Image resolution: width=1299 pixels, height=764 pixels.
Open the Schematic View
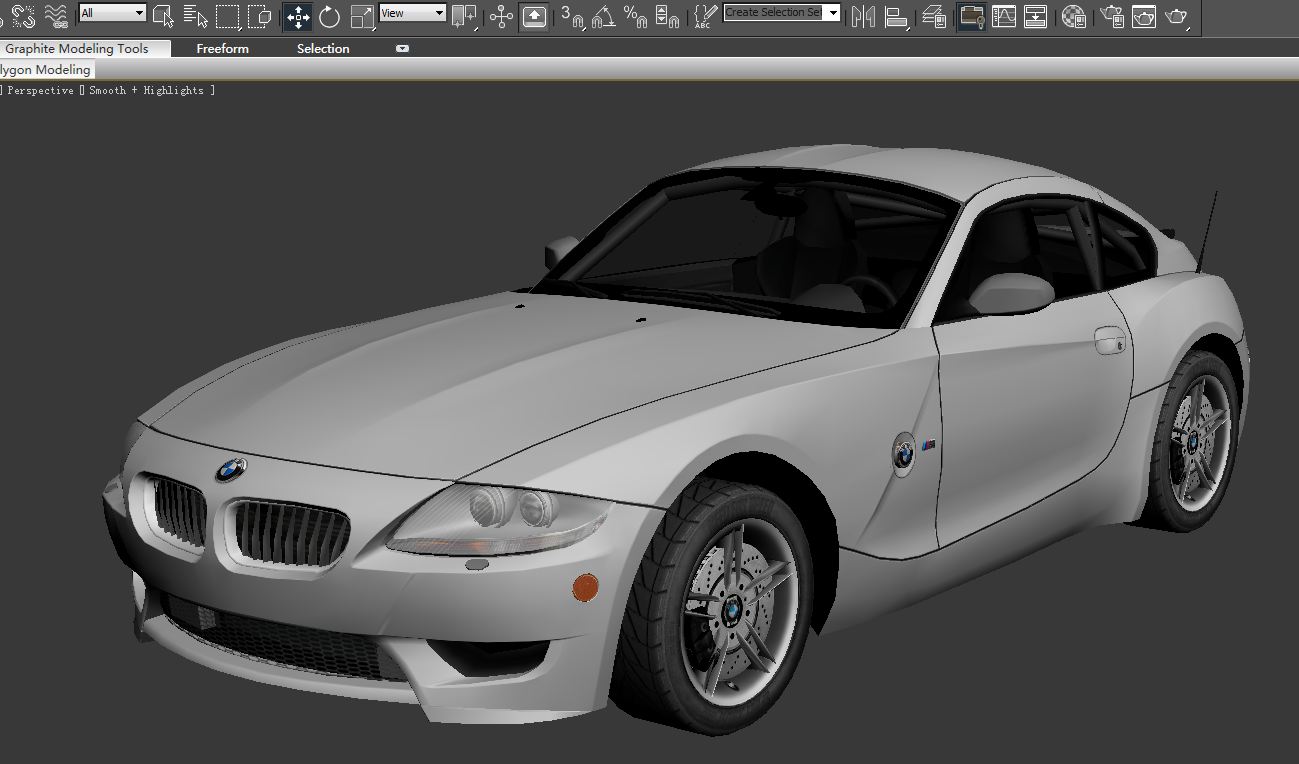click(x=1036, y=15)
